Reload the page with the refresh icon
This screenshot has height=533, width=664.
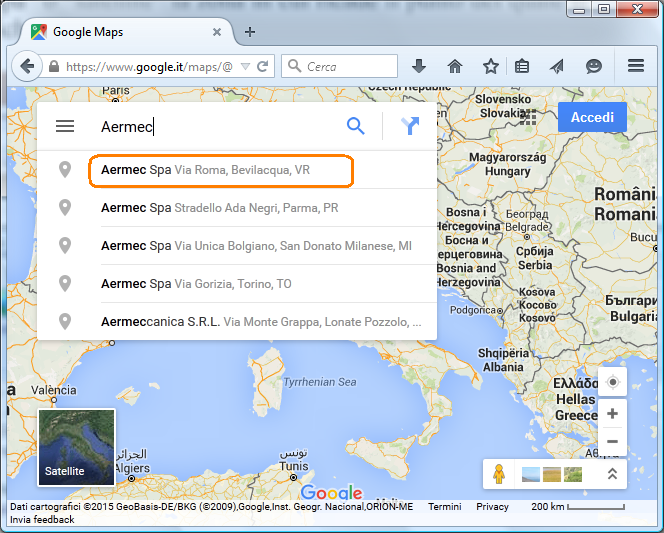click(x=263, y=66)
